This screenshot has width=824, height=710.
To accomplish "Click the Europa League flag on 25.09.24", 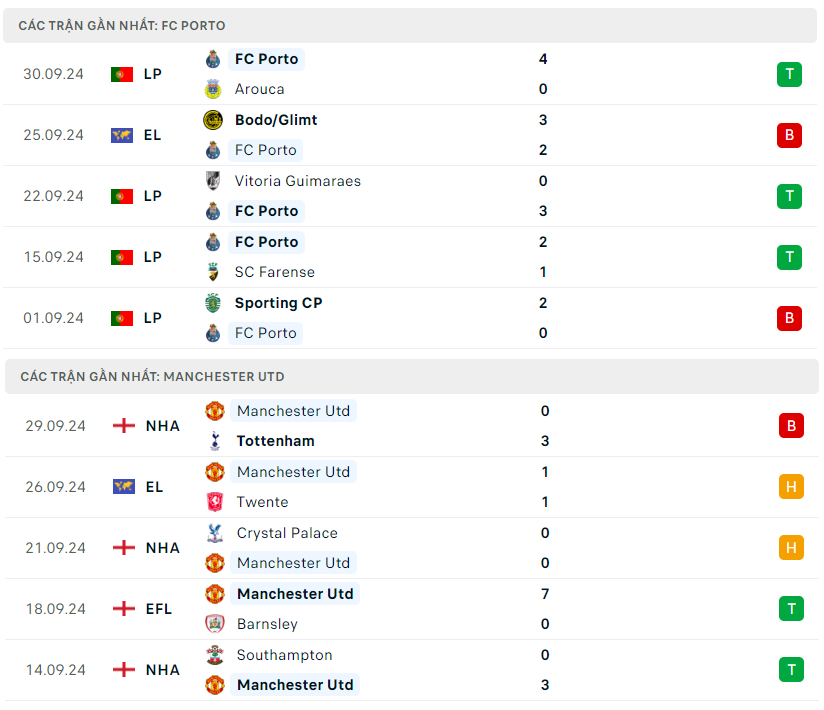I will pos(122,135).
